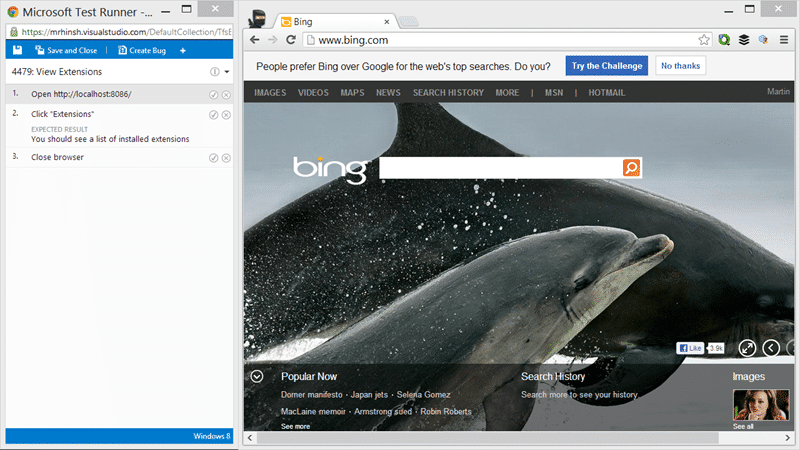Viewport: 800px width, 450px height.
Task: Click the stacked layers extension icon
Action: pyautogui.click(x=744, y=39)
